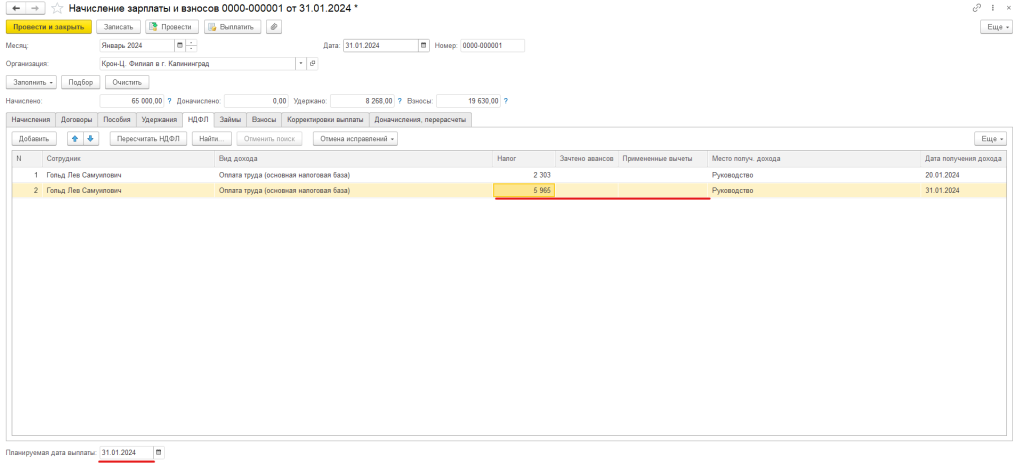Image resolution: width=1023 pixels, height=463 pixels.
Task: Open the organization record link icon
Action: click(312, 63)
